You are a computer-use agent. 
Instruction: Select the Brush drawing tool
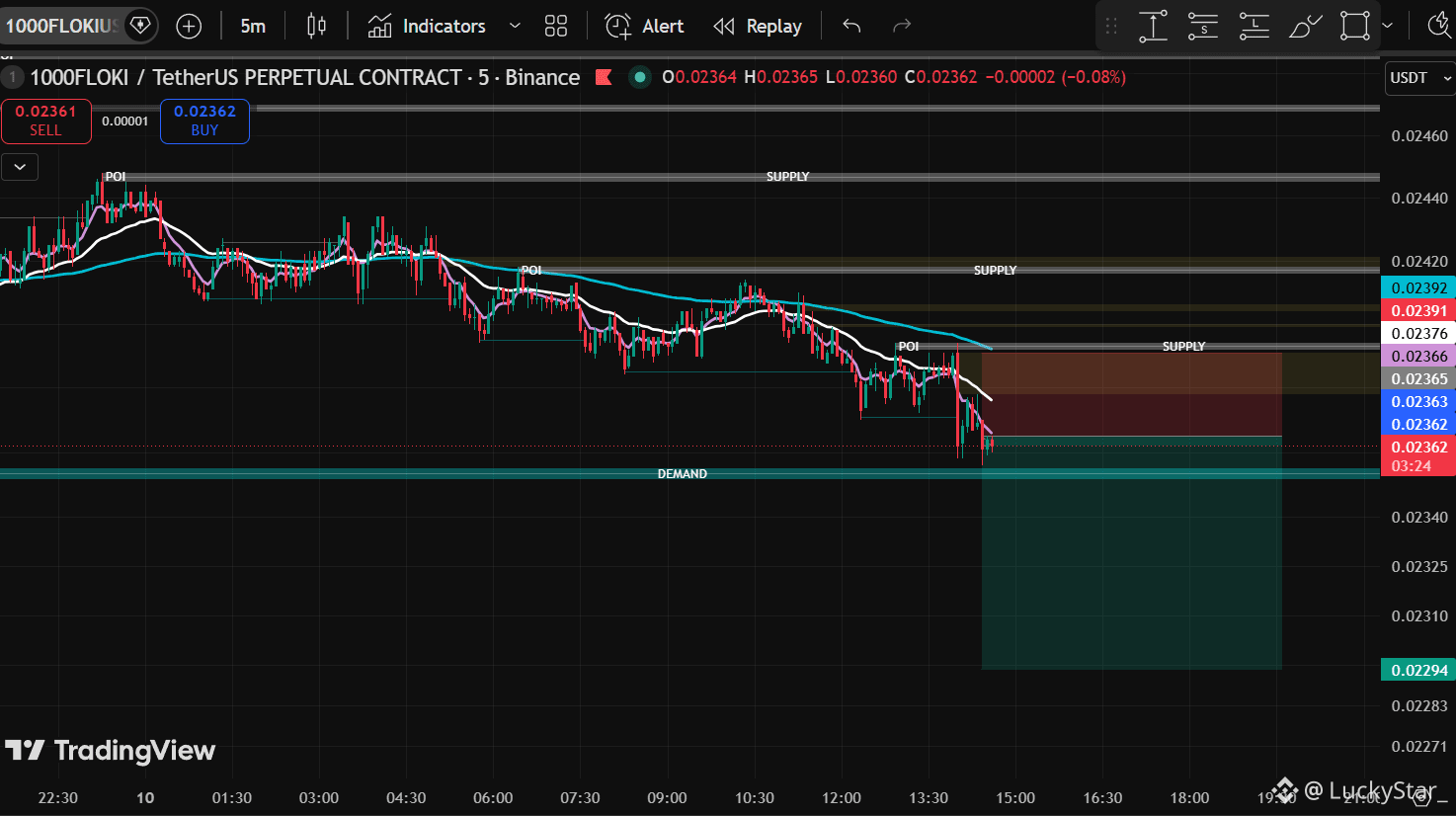coord(1305,27)
